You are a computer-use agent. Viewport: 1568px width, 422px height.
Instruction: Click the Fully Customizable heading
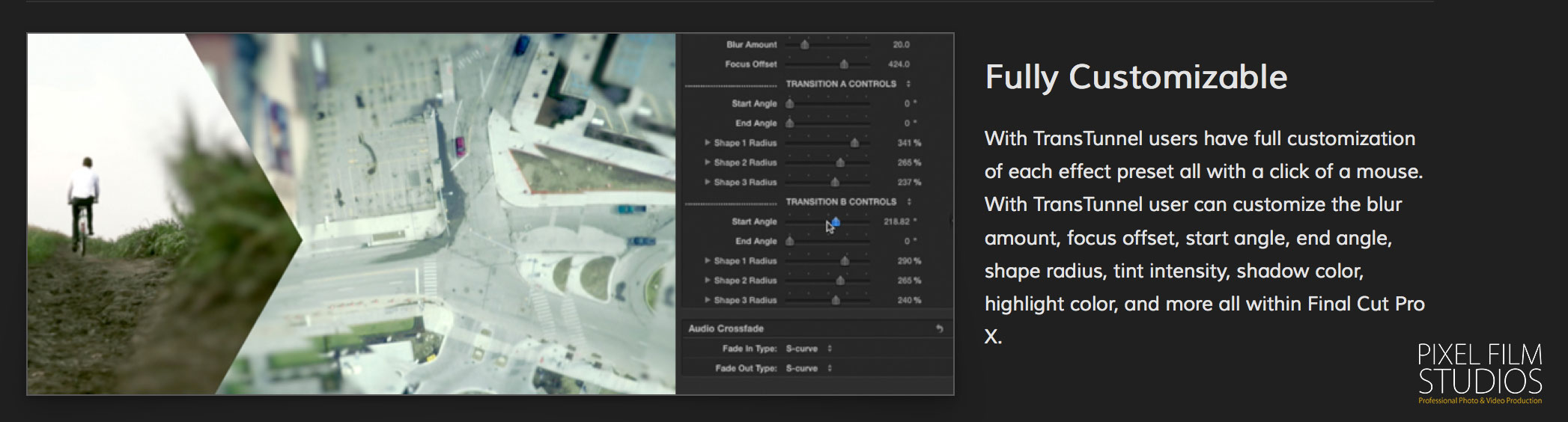(x=1136, y=77)
